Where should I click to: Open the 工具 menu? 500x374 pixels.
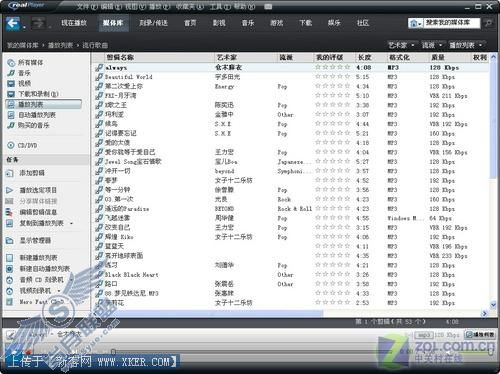pos(220,6)
